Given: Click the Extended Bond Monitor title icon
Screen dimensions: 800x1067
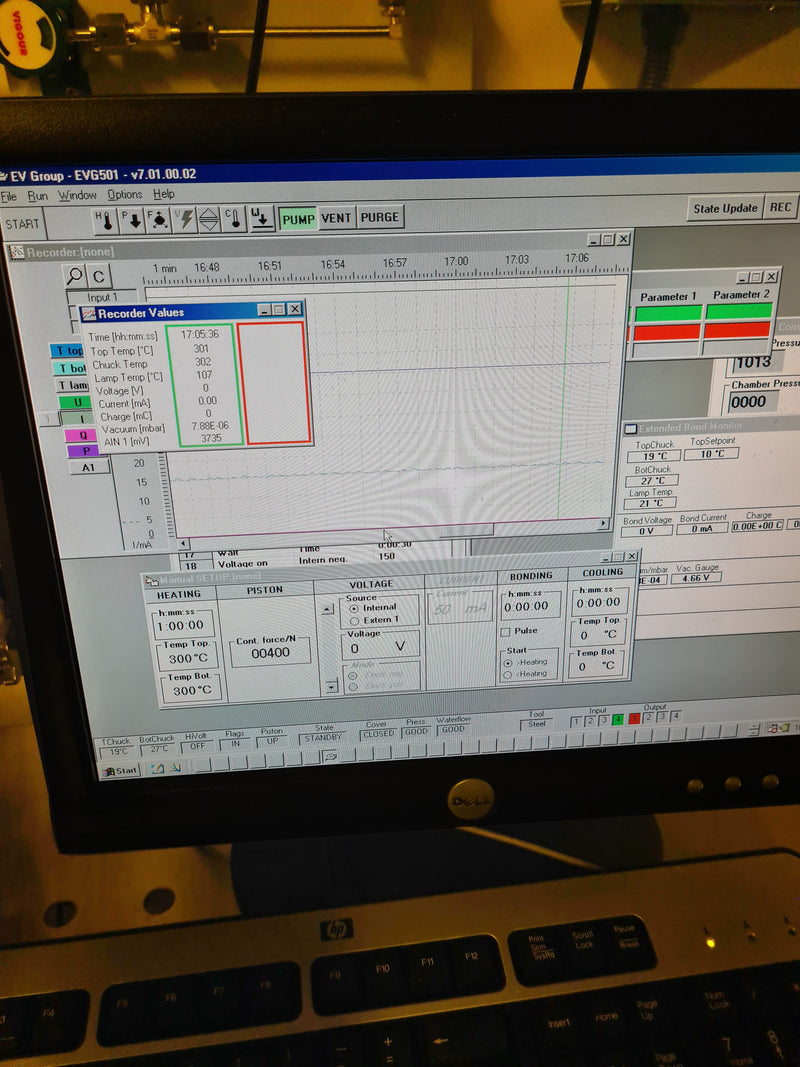Looking at the screenshot, I should pos(631,429).
